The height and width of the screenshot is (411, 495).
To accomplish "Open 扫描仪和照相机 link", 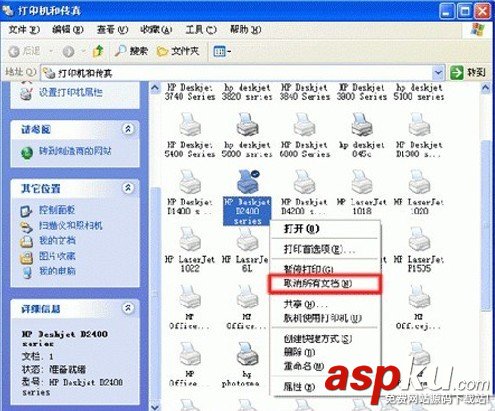I will coord(71,226).
